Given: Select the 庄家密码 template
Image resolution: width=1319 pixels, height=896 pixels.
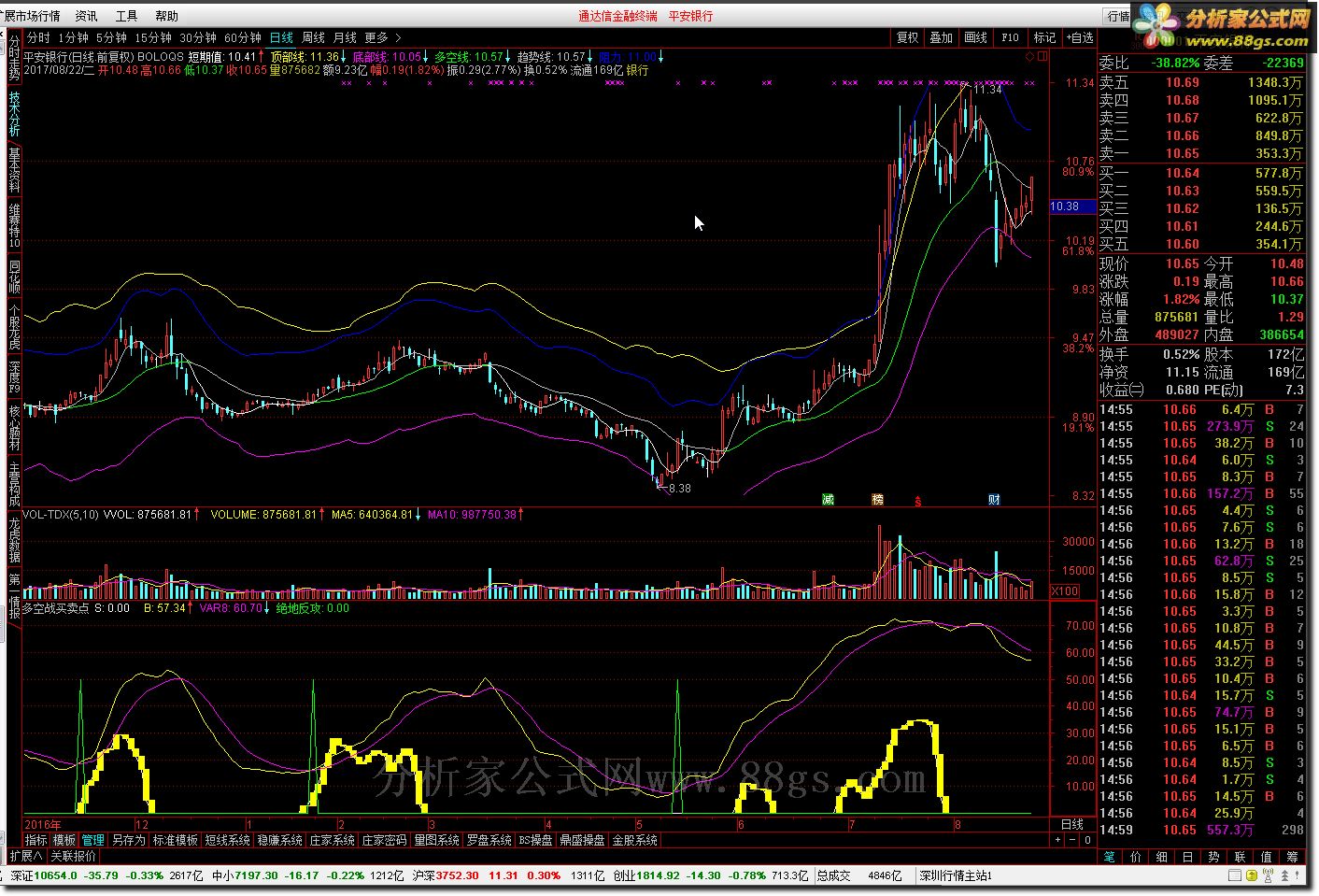Looking at the screenshot, I should (x=385, y=840).
